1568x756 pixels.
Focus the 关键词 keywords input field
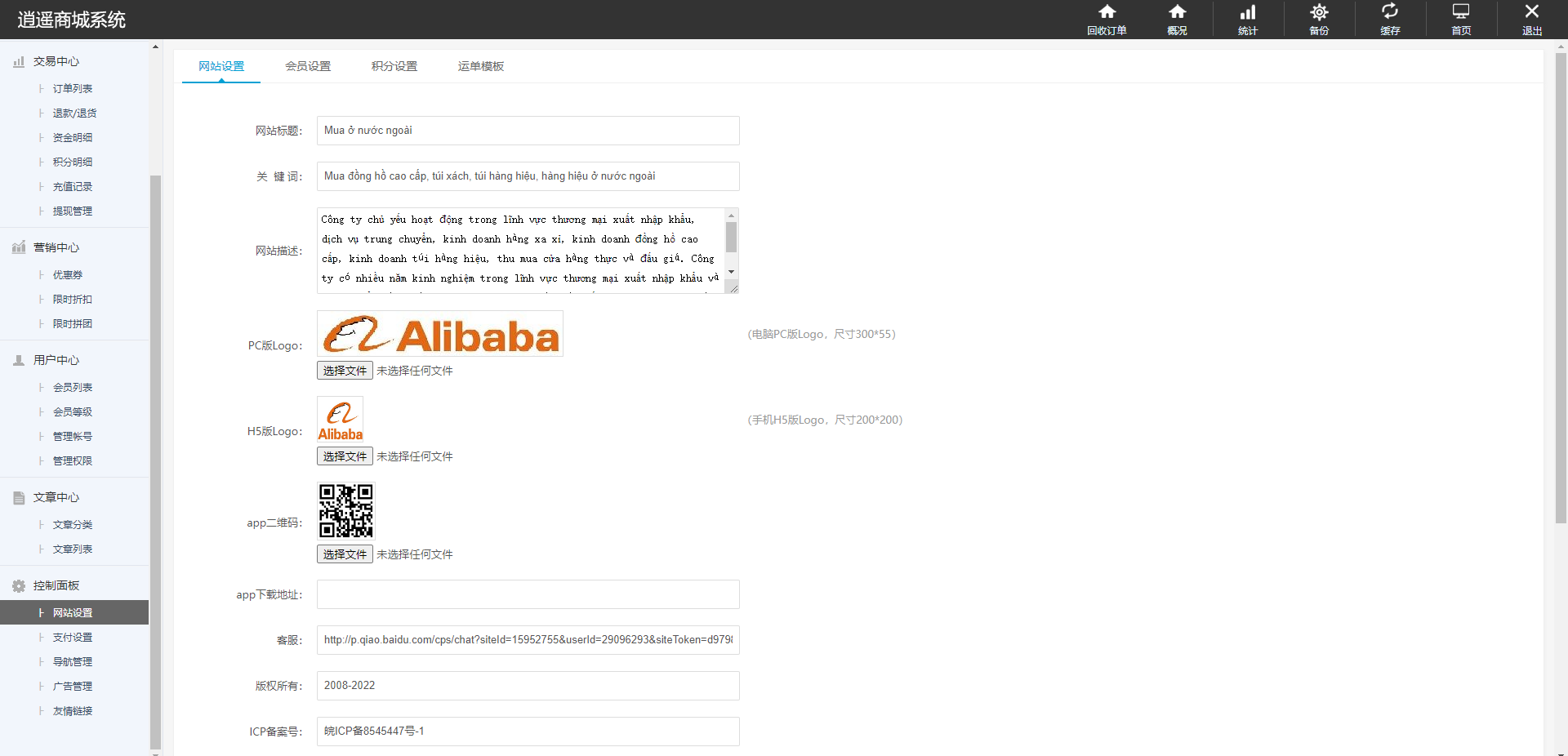coord(528,176)
